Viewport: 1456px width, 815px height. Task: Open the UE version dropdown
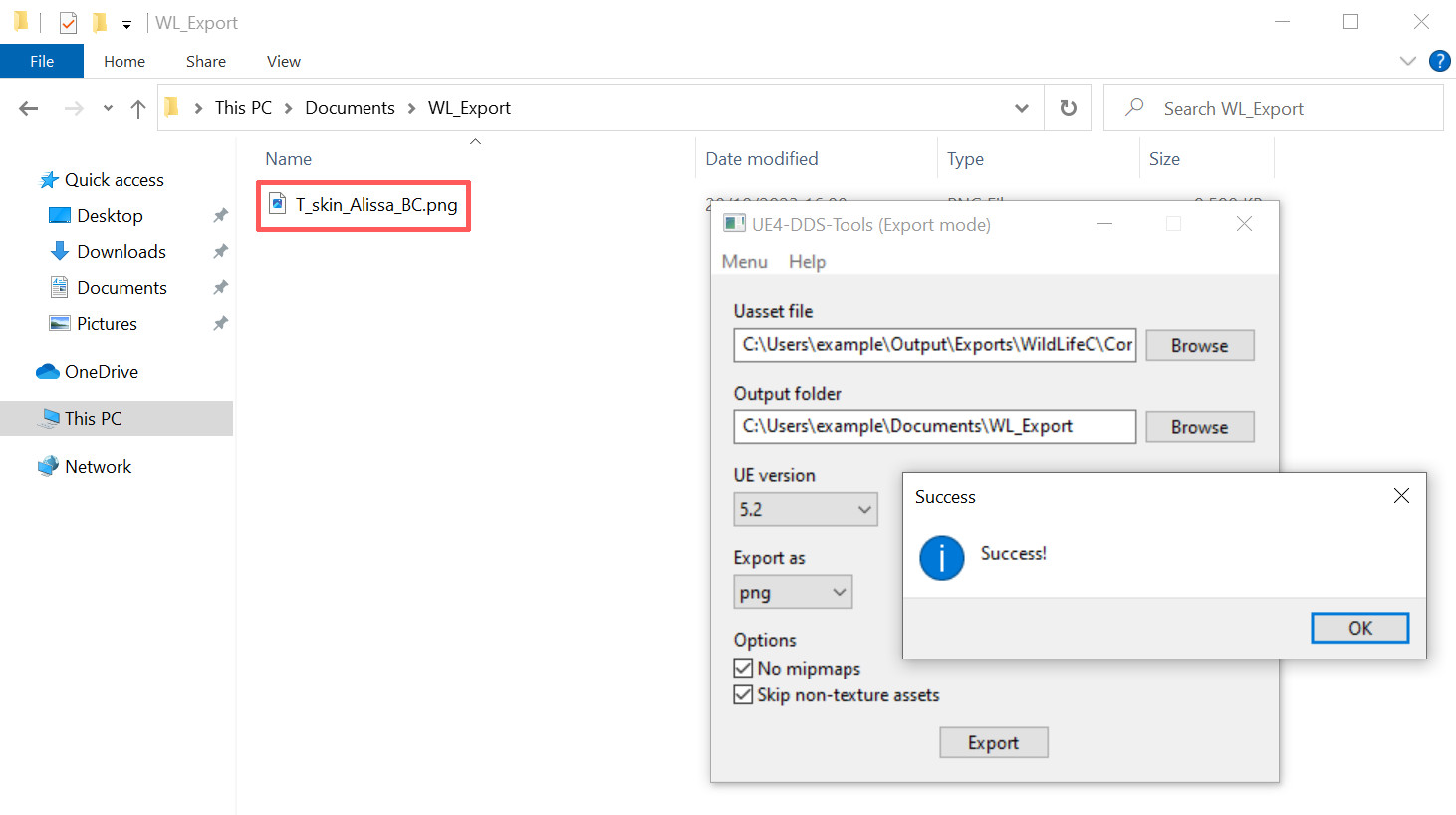tap(805, 510)
